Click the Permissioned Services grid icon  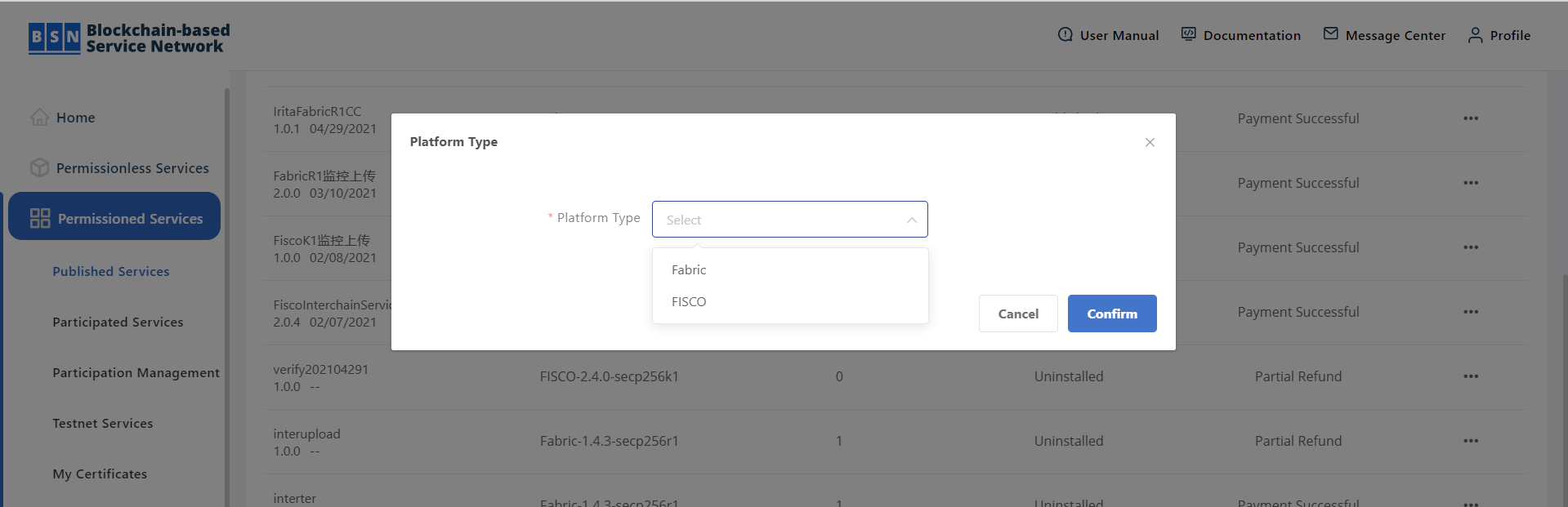[40, 218]
